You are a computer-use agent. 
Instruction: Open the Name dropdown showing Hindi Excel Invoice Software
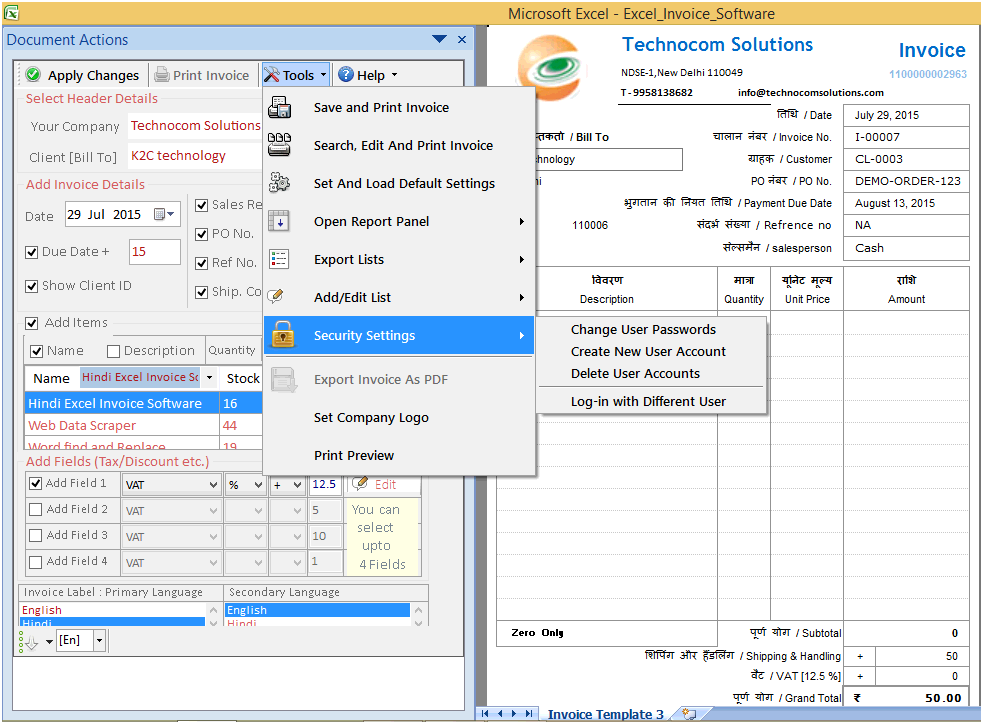tap(209, 377)
